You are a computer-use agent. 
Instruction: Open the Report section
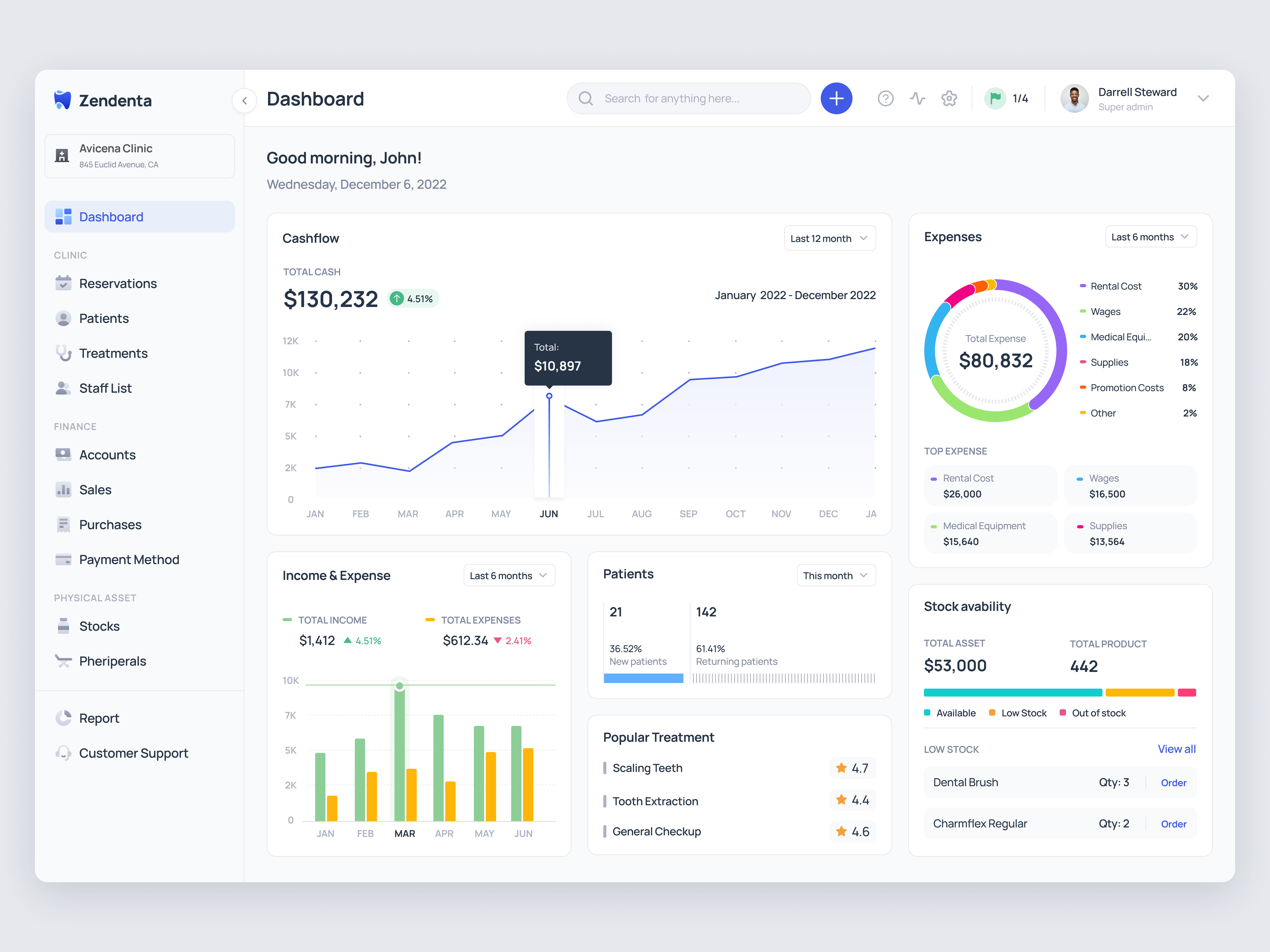(99, 718)
